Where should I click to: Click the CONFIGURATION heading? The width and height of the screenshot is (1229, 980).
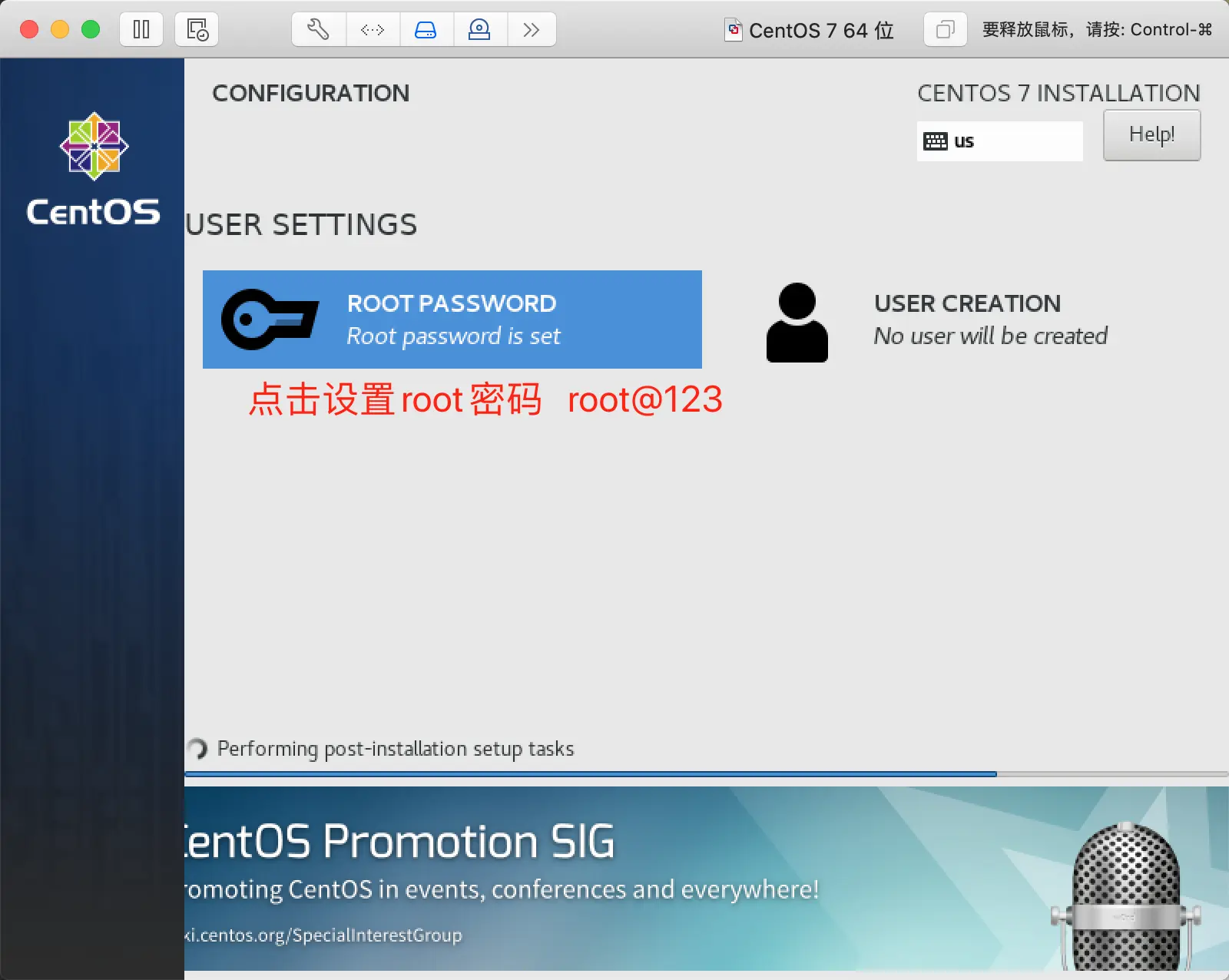pos(311,93)
